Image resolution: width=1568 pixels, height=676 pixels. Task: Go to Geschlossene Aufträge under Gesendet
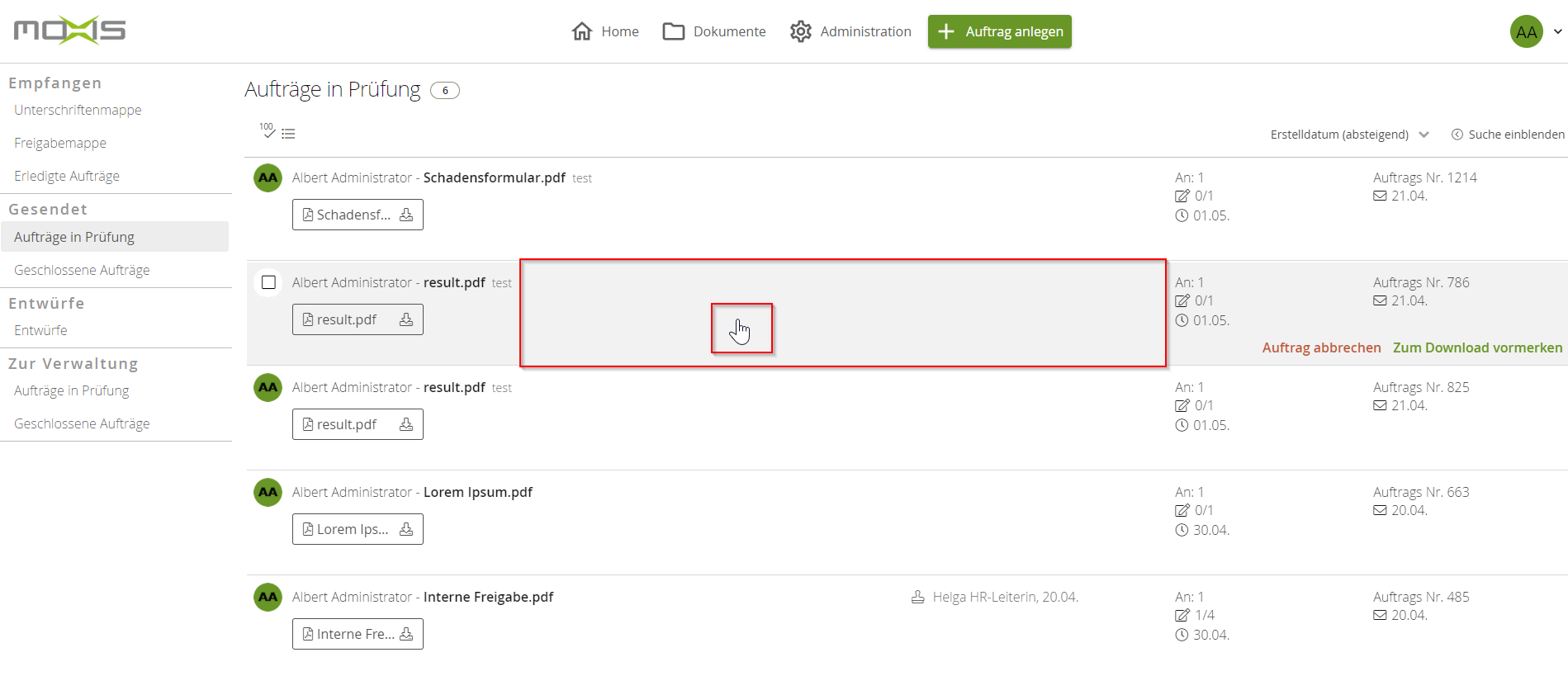pos(82,270)
